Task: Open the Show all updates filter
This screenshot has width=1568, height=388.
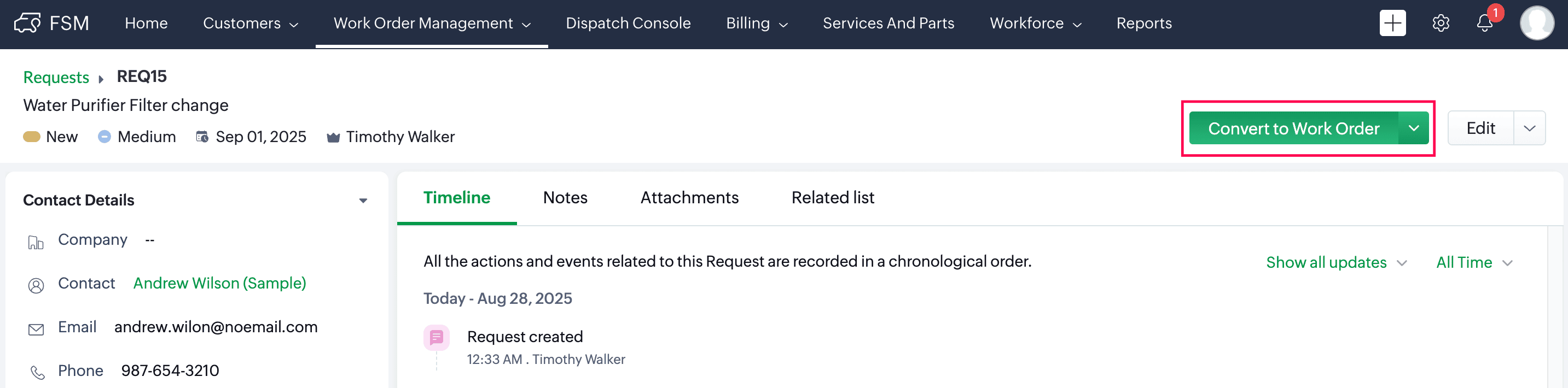Action: pos(1336,263)
